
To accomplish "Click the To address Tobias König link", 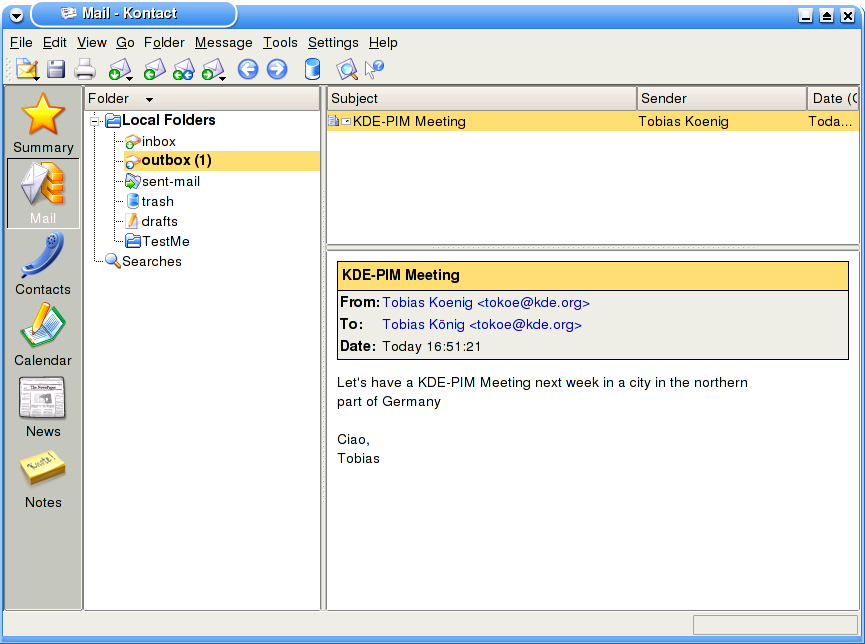I will pyautogui.click(x=482, y=324).
